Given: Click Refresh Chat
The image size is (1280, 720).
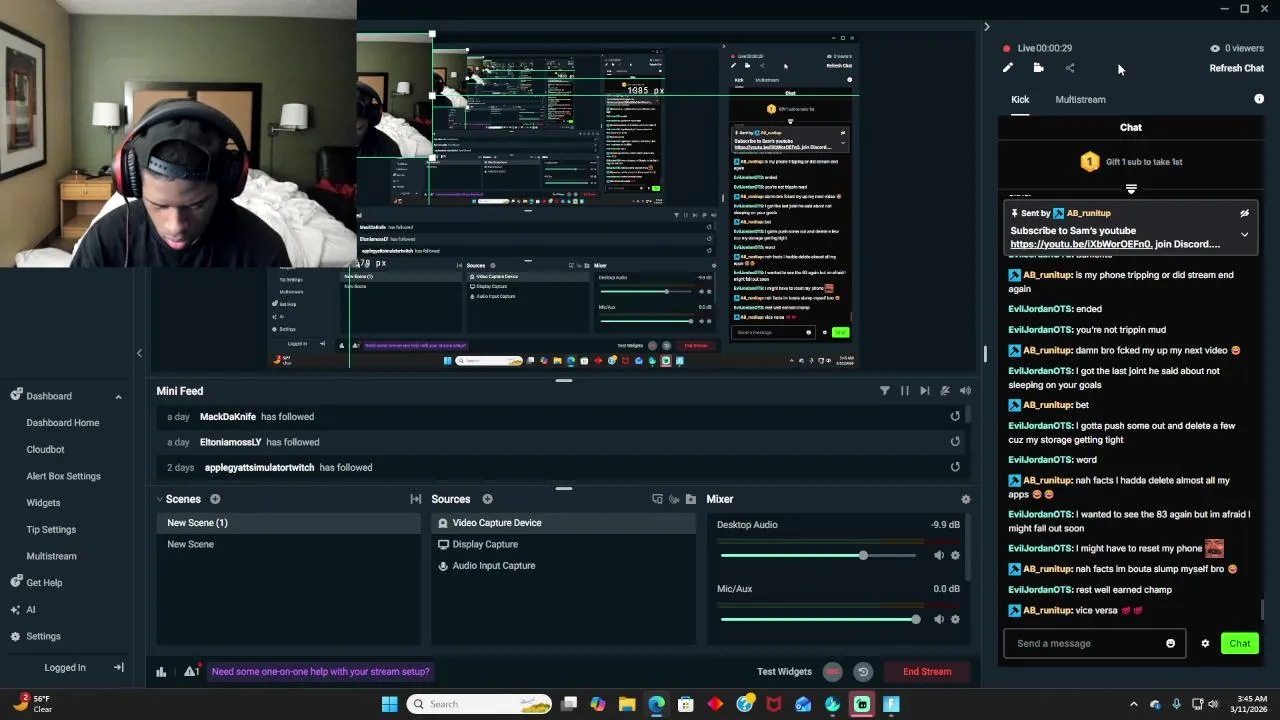Looking at the screenshot, I should [1236, 68].
